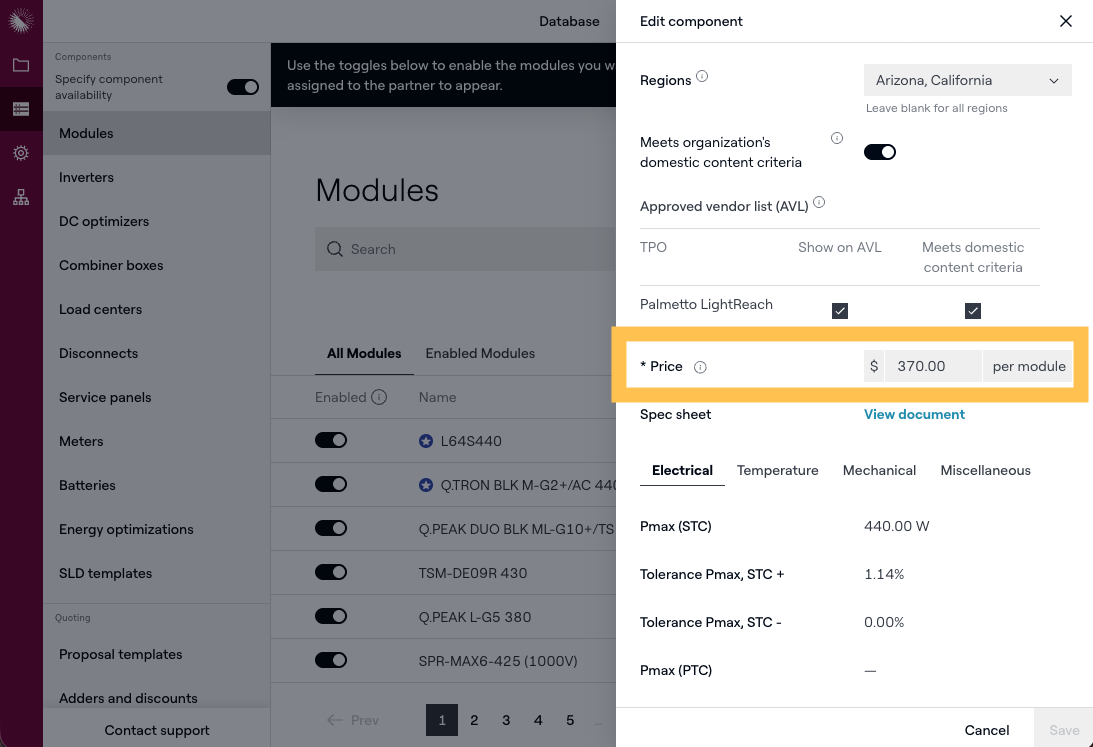Switch to the Temperature tab
The height and width of the screenshot is (747, 1093).
pos(777,470)
